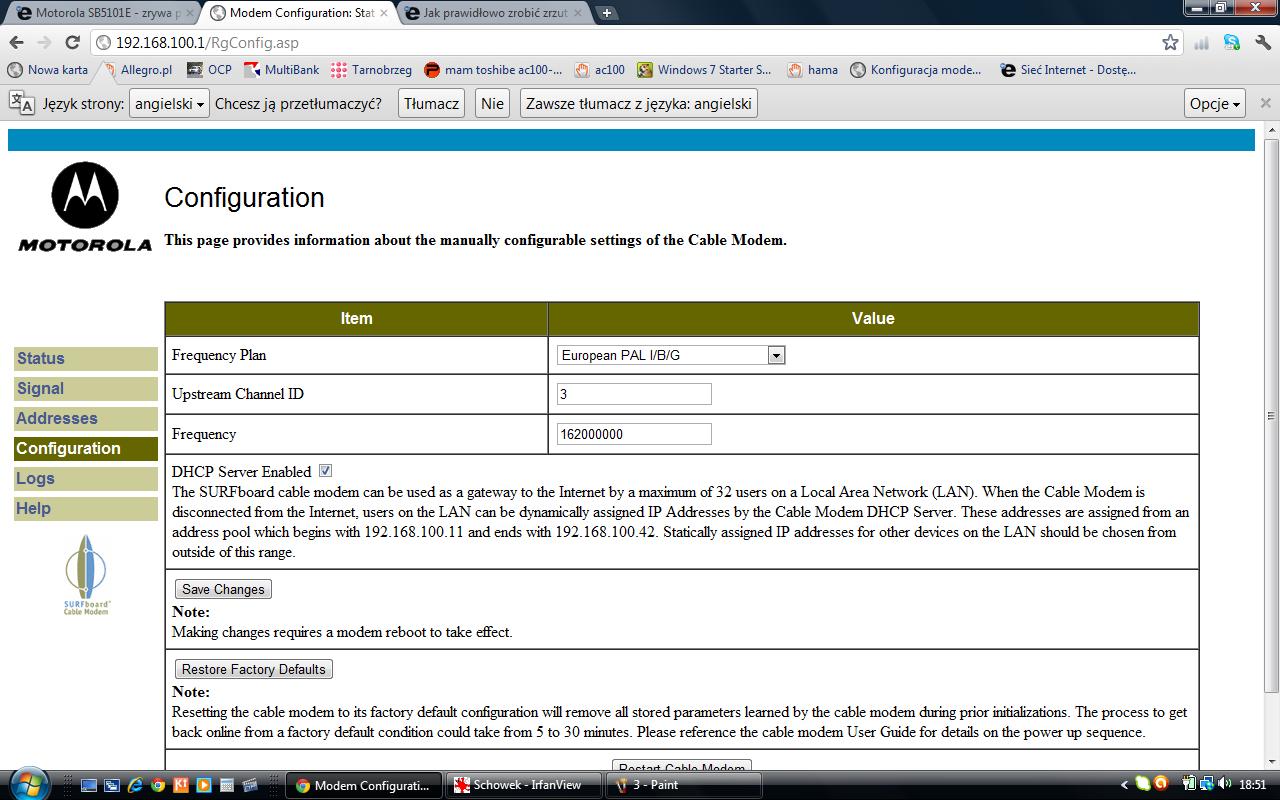Click Restore Factory Defaults button

pyautogui.click(x=254, y=669)
